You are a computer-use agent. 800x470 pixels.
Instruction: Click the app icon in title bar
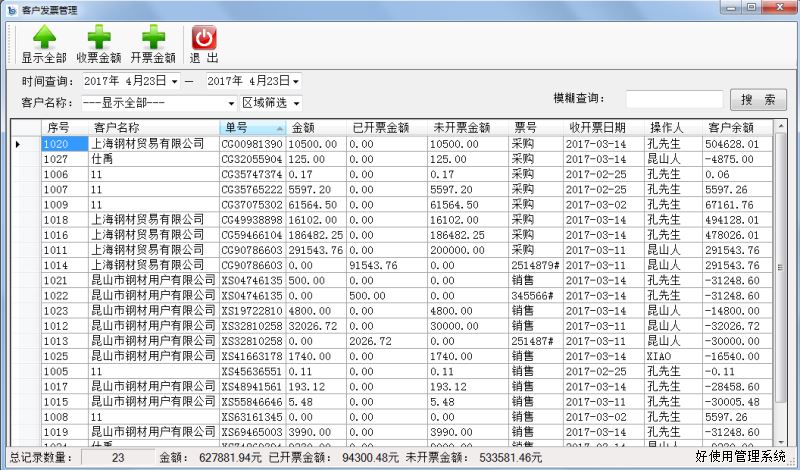[9, 7]
